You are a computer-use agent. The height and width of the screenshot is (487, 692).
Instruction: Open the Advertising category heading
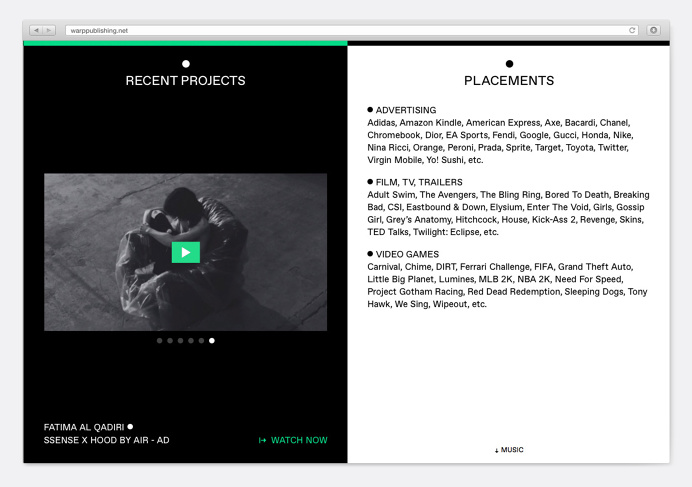click(x=405, y=110)
